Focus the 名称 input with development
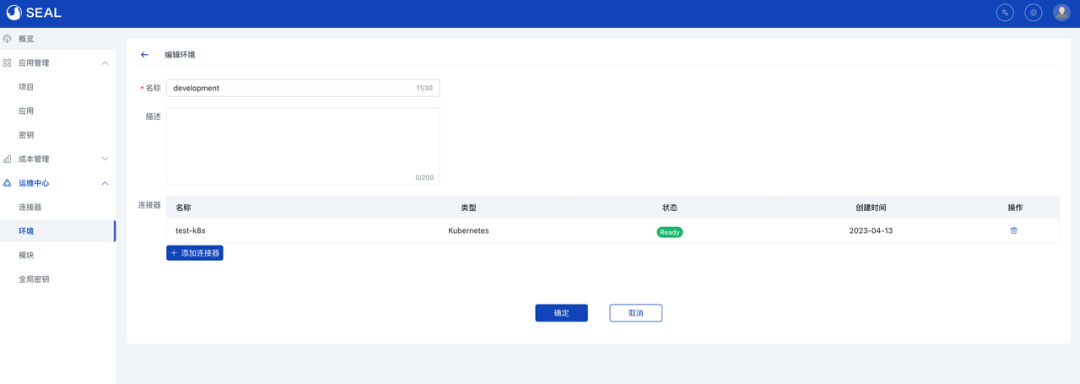The width and height of the screenshot is (1080, 384). (x=303, y=88)
